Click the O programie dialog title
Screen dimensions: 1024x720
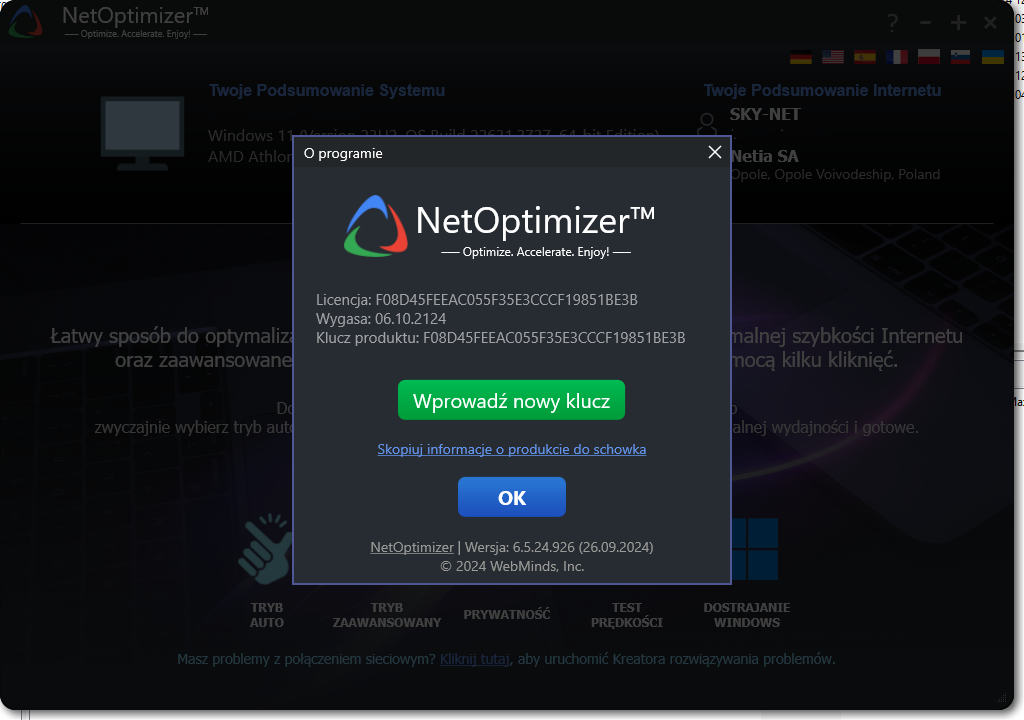(x=343, y=154)
